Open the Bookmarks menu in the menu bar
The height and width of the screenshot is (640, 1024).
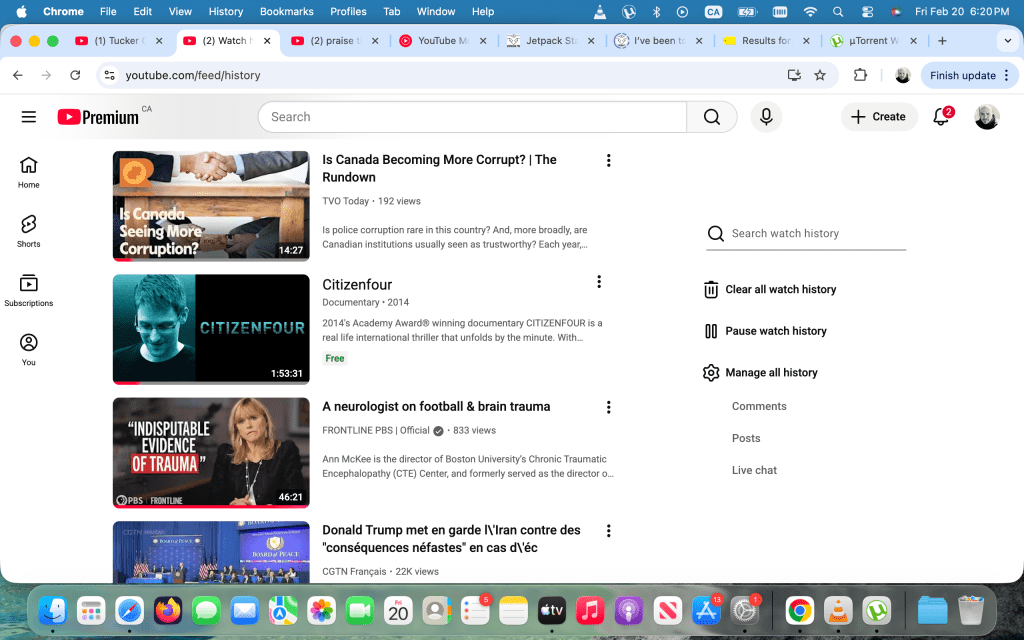pos(286,12)
